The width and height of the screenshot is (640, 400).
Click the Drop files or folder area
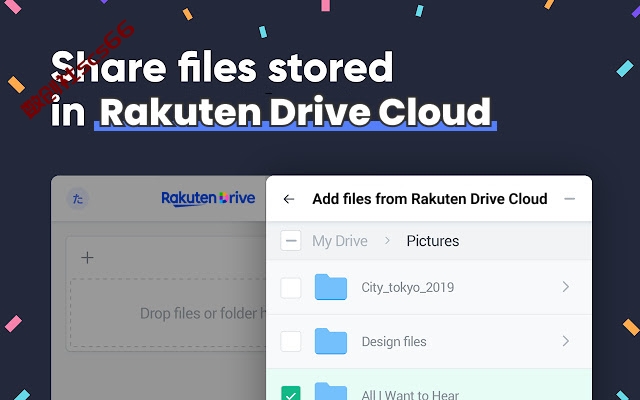pos(168,313)
